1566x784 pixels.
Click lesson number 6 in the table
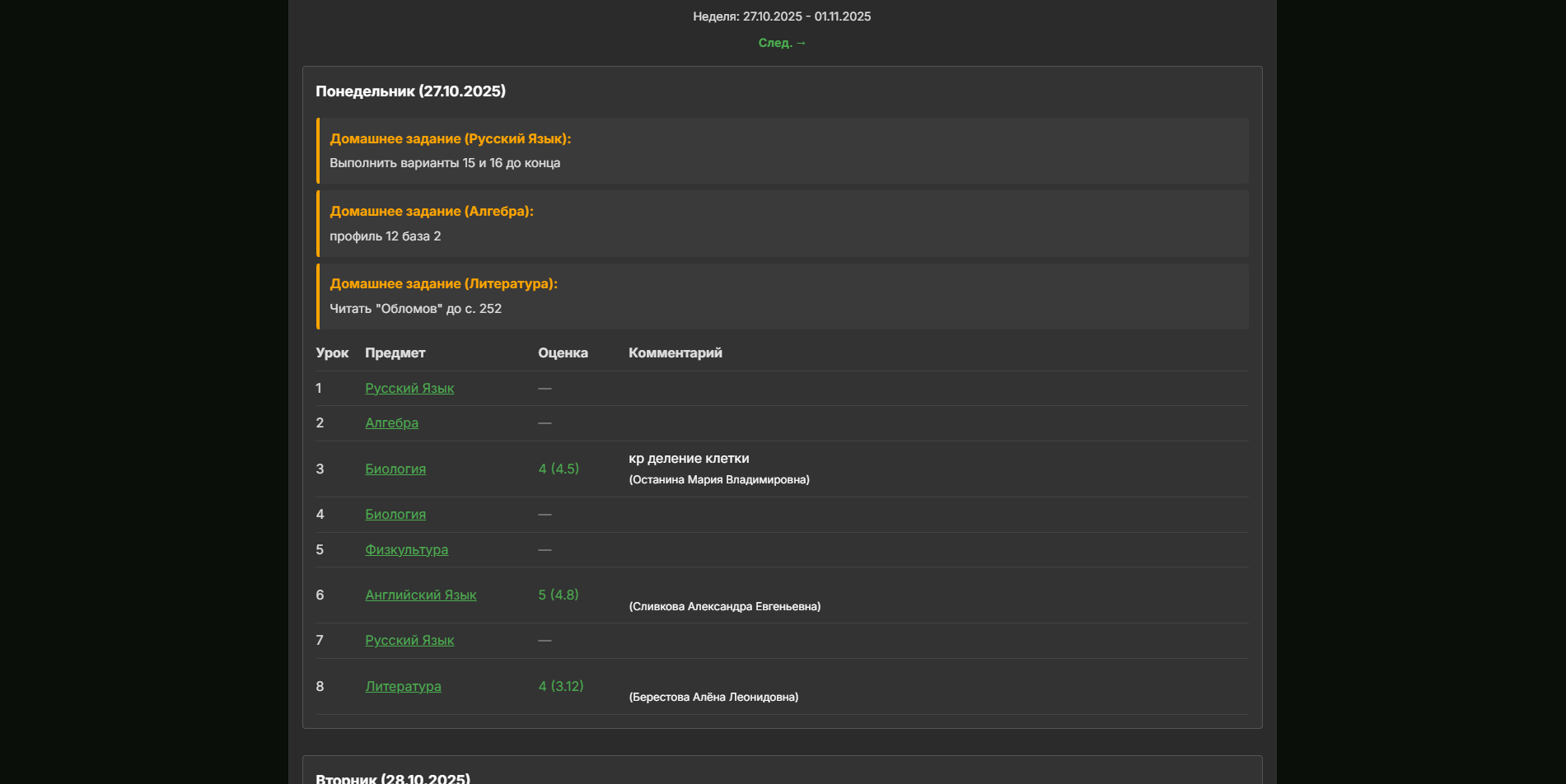[320, 595]
